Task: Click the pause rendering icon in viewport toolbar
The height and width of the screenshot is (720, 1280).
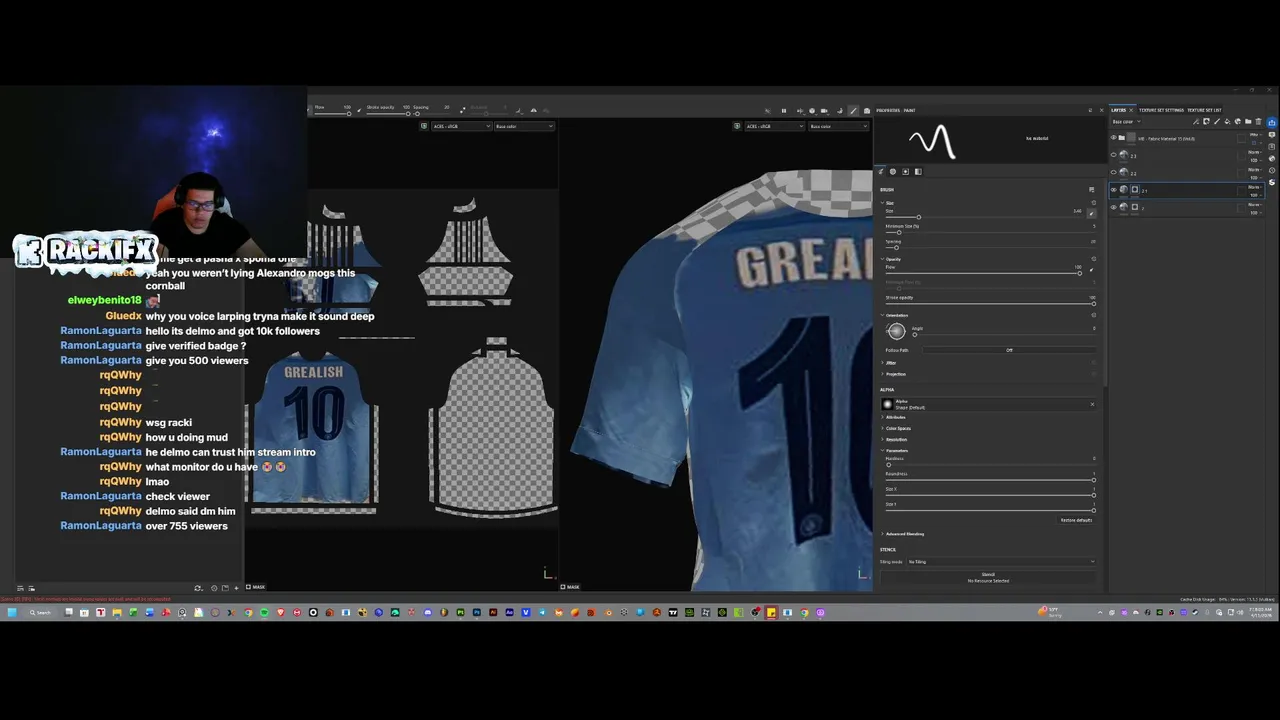Action: (x=784, y=111)
